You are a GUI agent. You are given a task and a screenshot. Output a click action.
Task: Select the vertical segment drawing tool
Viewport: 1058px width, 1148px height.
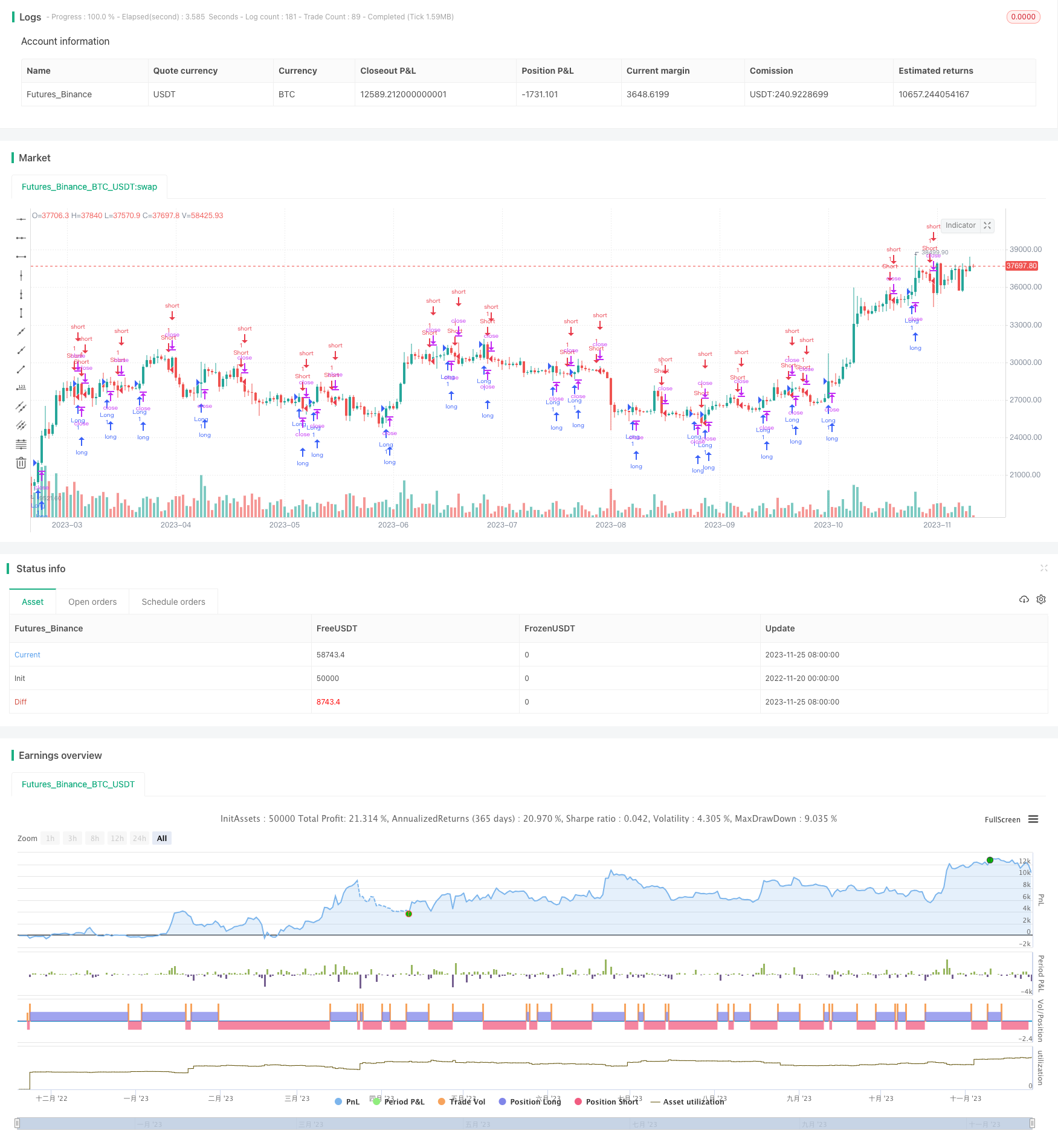(21, 313)
